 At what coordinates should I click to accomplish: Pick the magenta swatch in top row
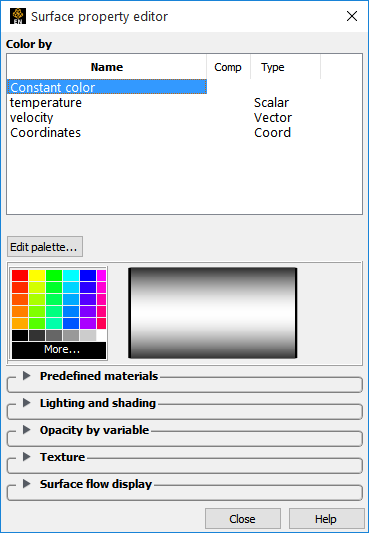pyautogui.click(x=102, y=275)
